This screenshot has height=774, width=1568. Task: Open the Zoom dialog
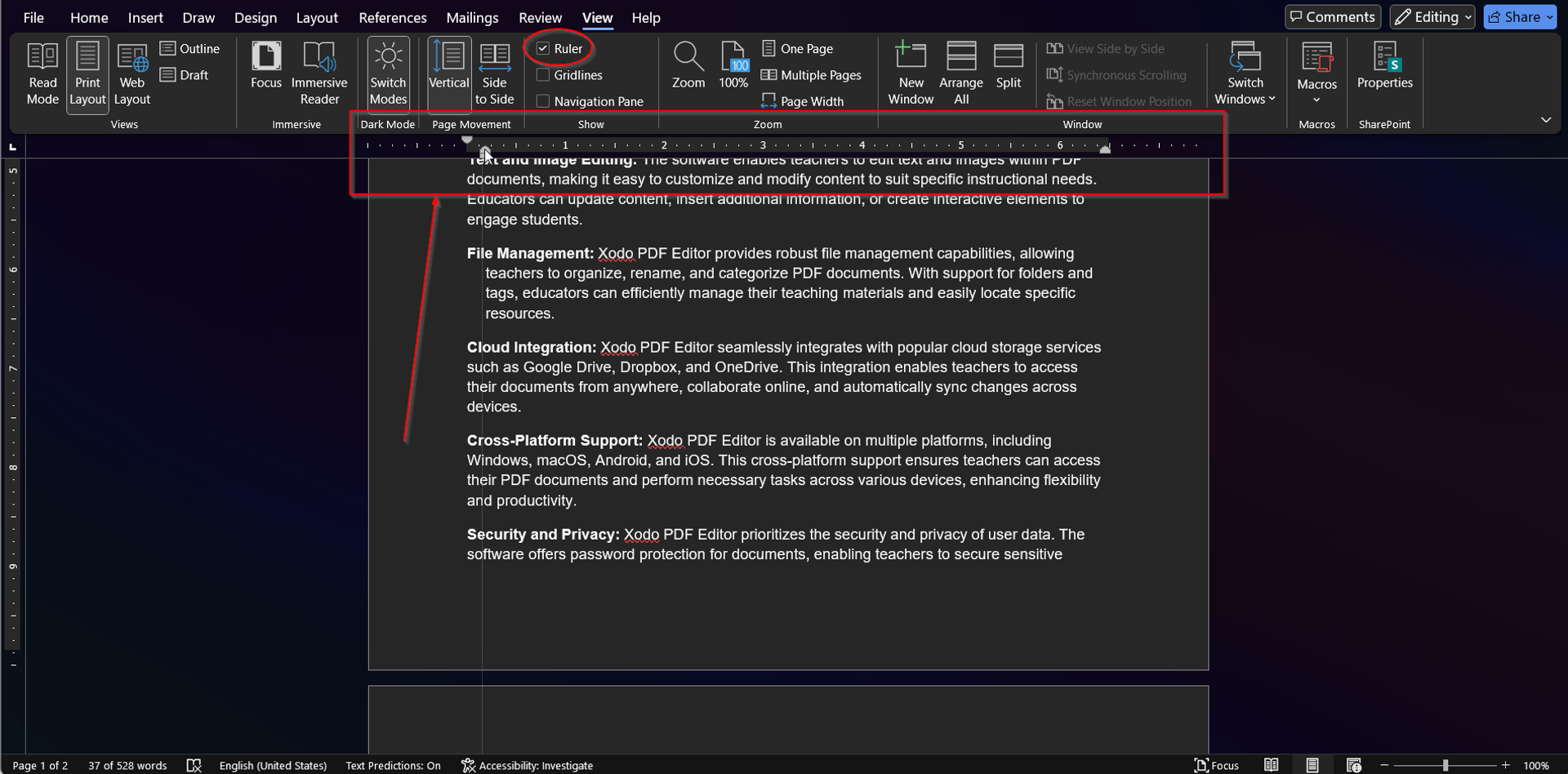(688, 65)
